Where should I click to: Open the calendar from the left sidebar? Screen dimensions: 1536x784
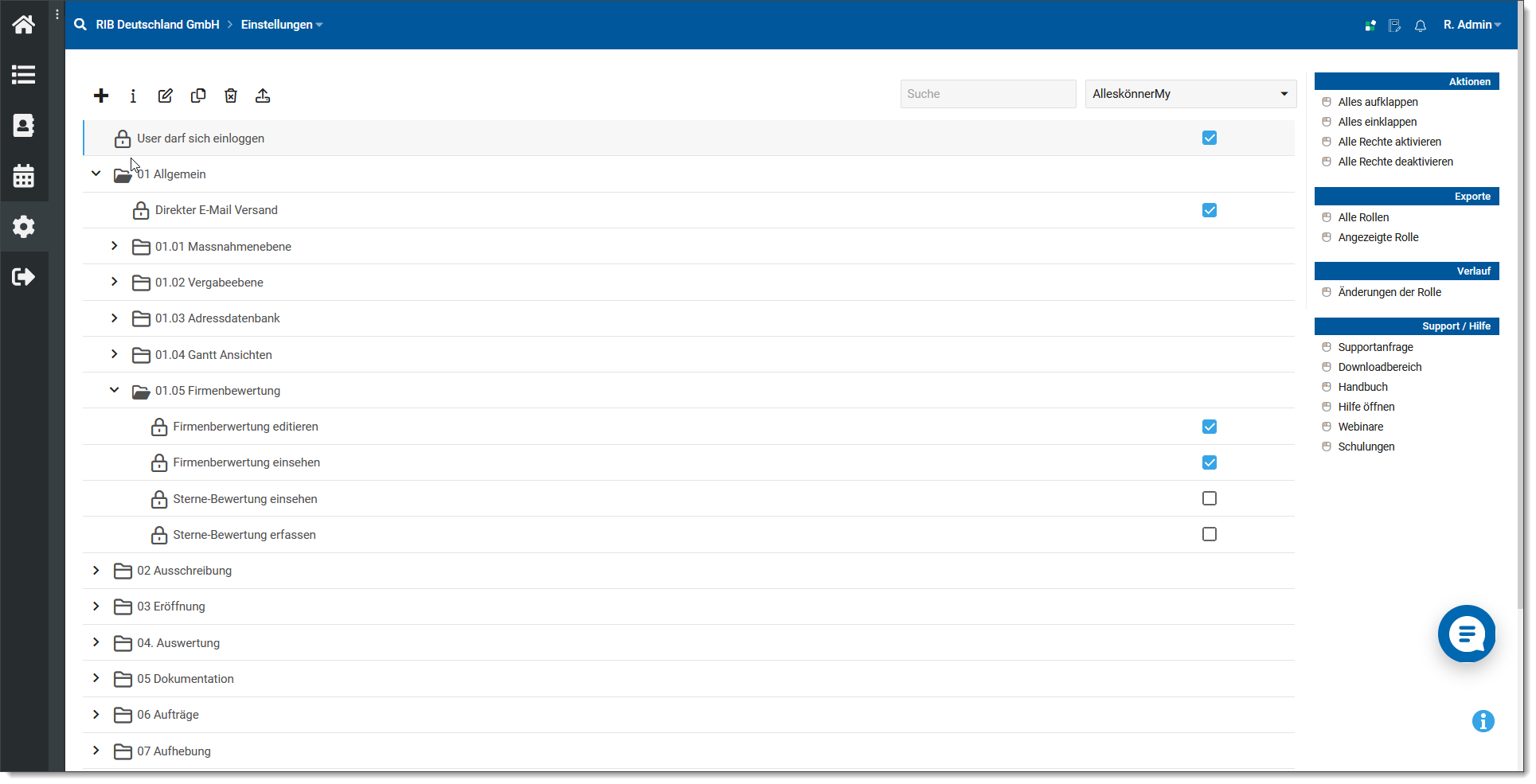24,176
